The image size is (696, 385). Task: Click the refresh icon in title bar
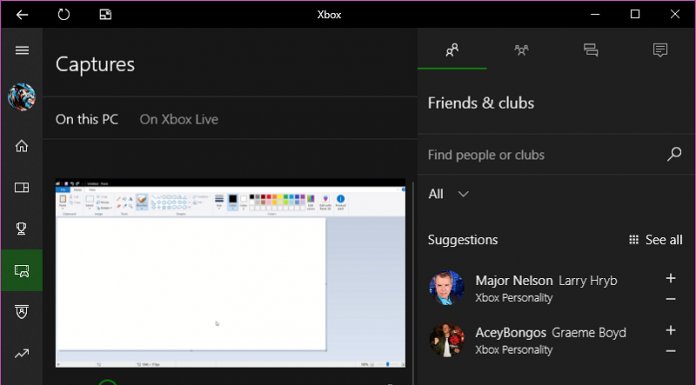pyautogui.click(x=64, y=14)
